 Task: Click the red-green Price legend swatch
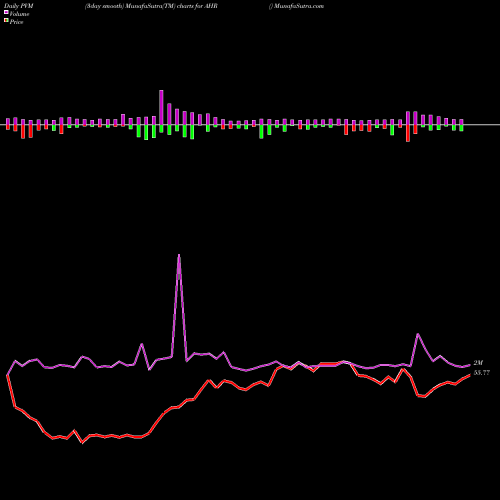click(x=6, y=20)
